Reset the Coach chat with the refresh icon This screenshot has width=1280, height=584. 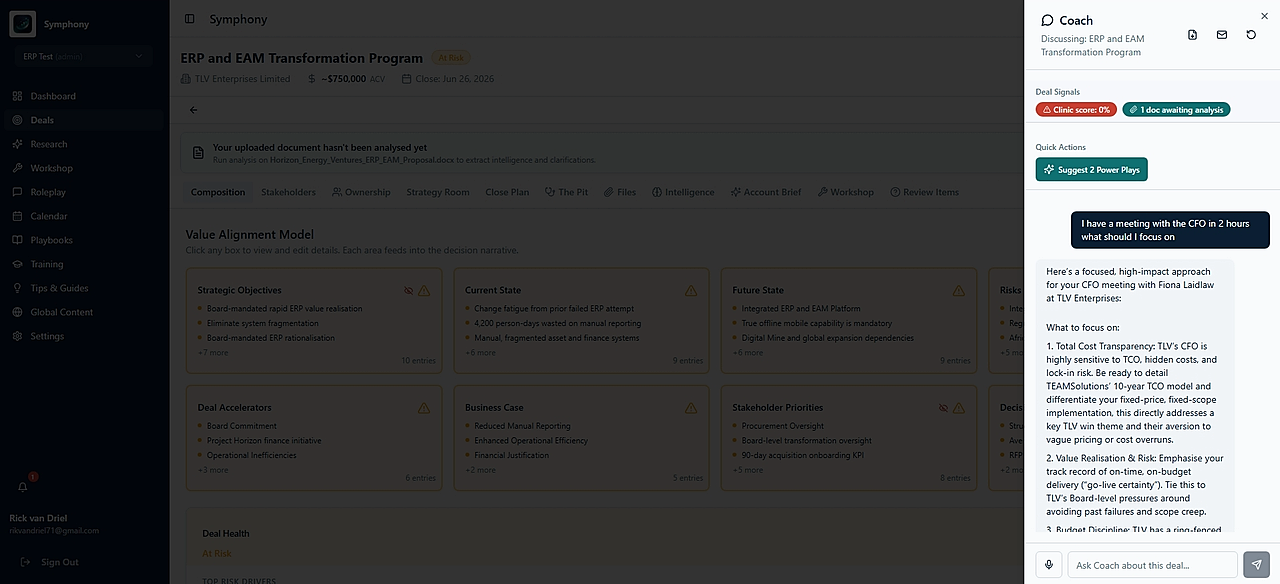point(1251,35)
